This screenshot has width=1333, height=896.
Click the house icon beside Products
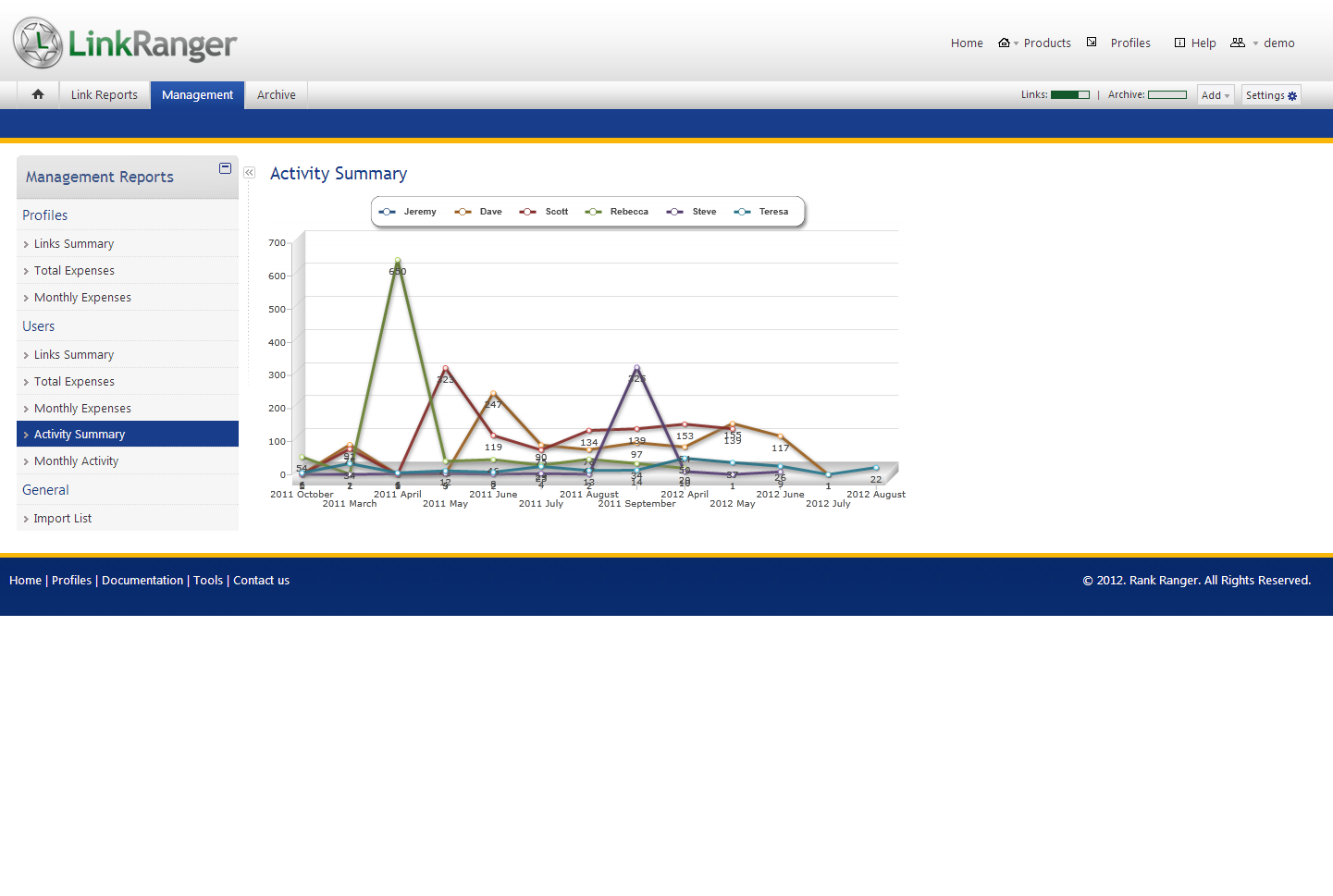pyautogui.click(x=1004, y=43)
